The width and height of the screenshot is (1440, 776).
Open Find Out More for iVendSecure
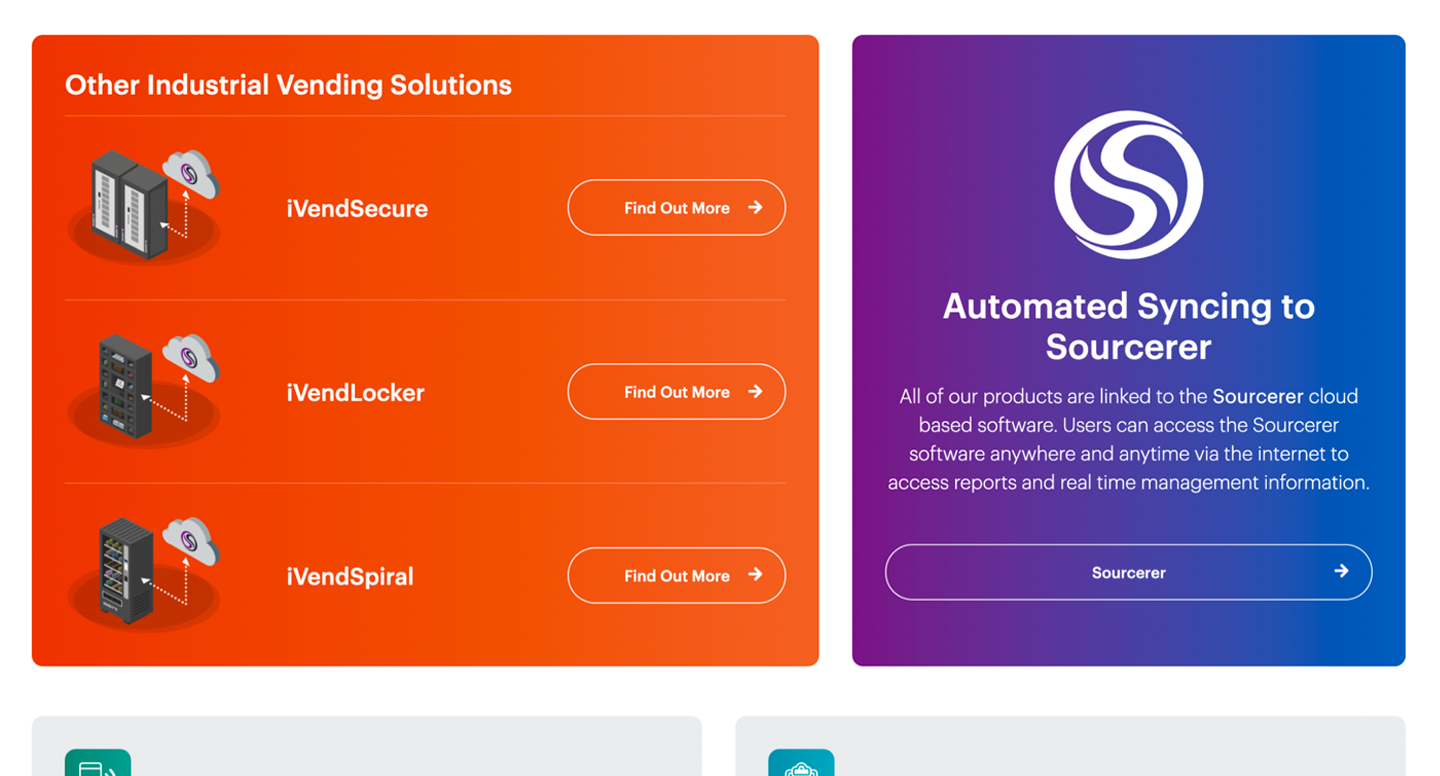676,208
